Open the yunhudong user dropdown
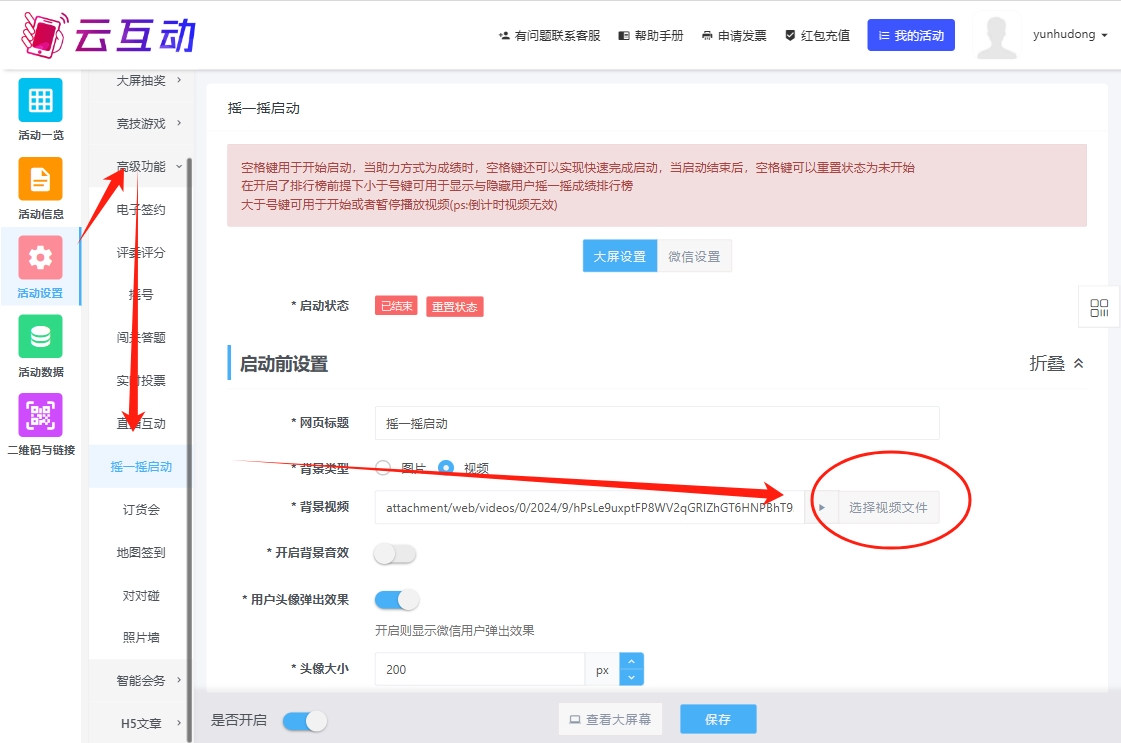 point(1070,35)
